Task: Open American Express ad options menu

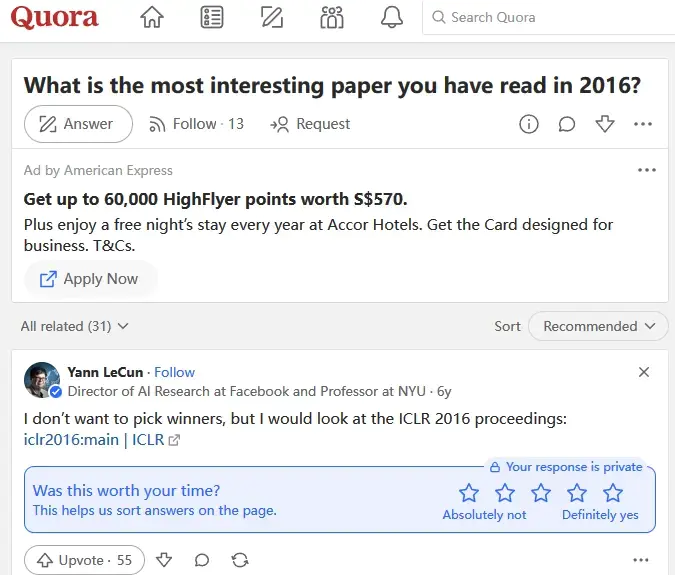Action: point(647,170)
